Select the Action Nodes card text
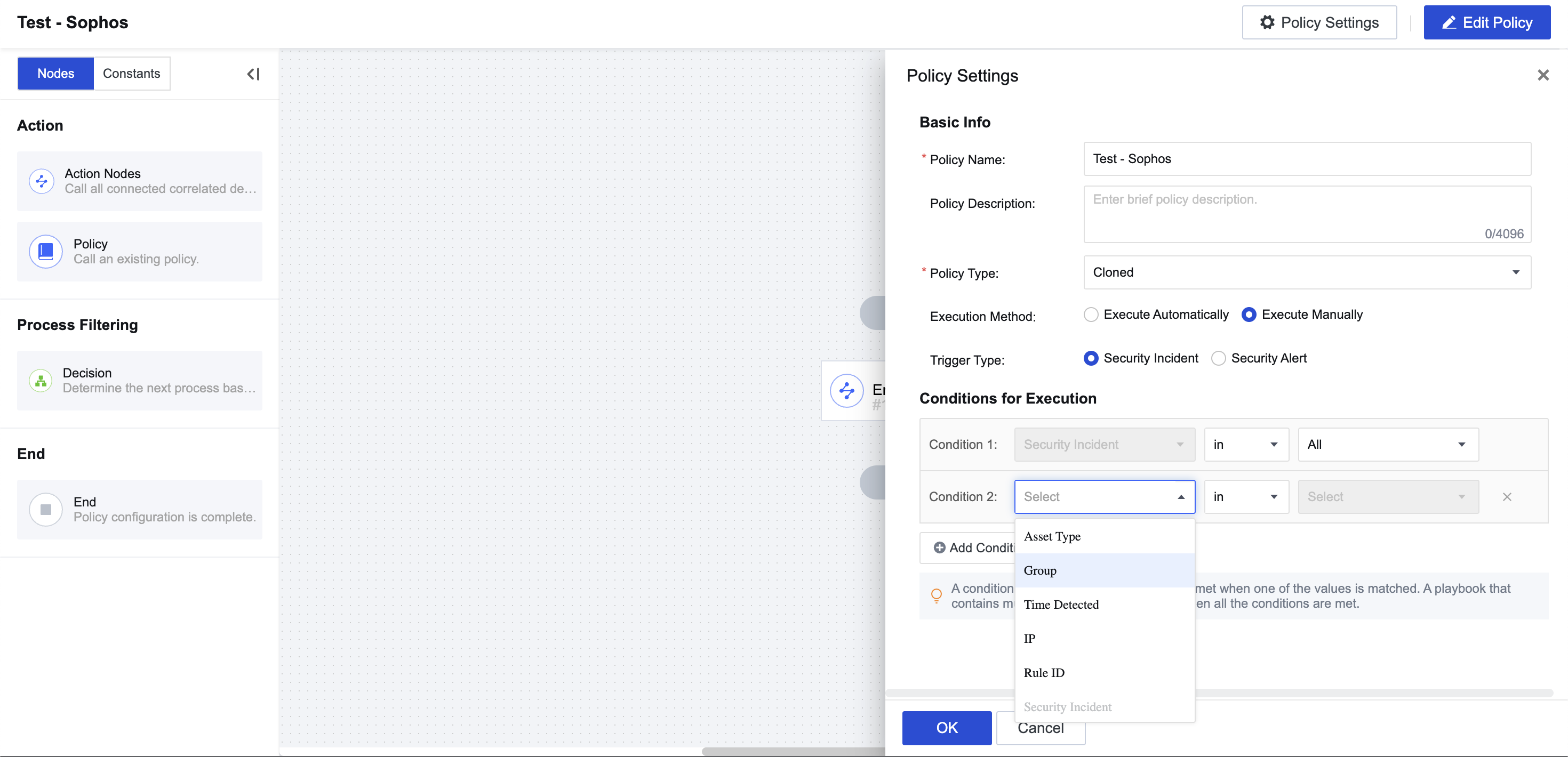The height and width of the screenshot is (757, 1568). [x=160, y=181]
